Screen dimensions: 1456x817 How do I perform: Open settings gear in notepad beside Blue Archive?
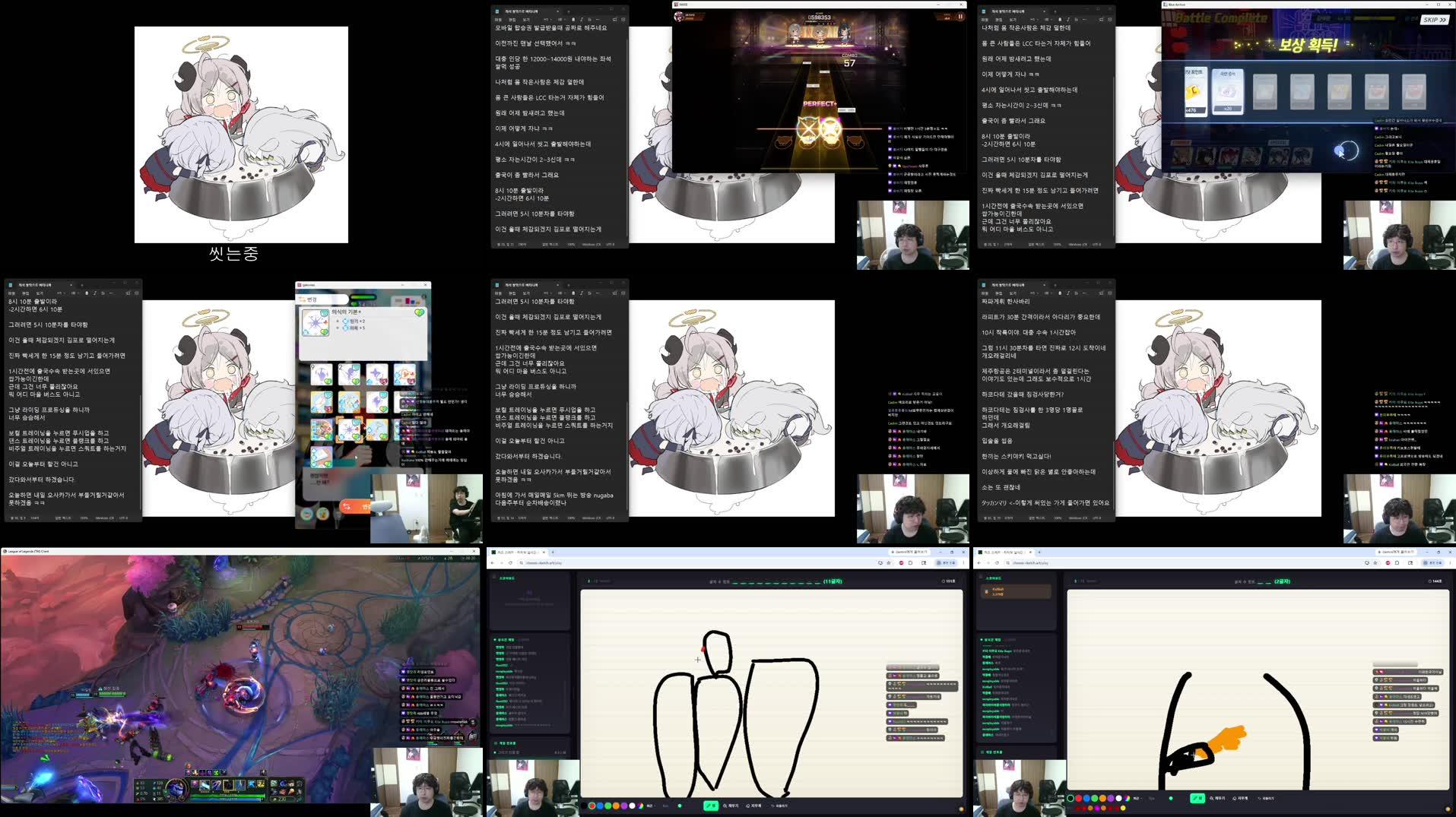[x=1110, y=20]
